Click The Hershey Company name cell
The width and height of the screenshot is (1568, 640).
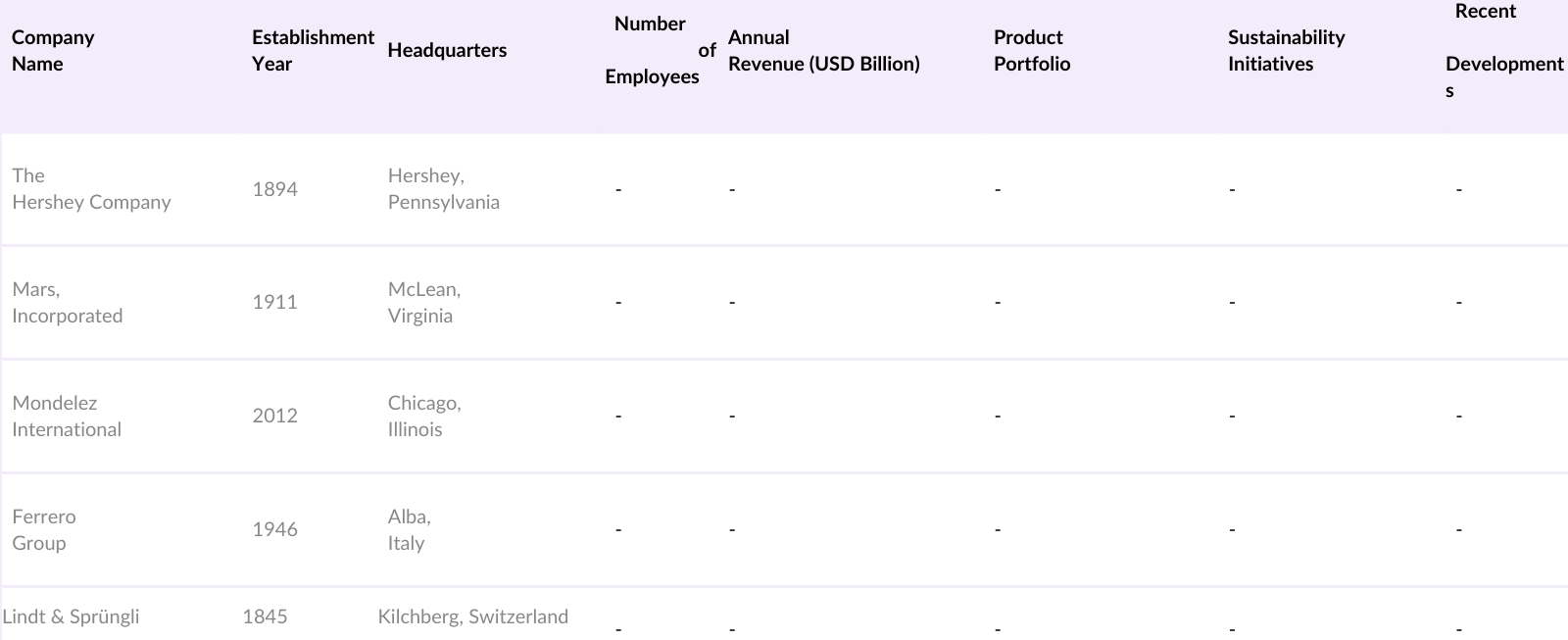tap(91, 189)
